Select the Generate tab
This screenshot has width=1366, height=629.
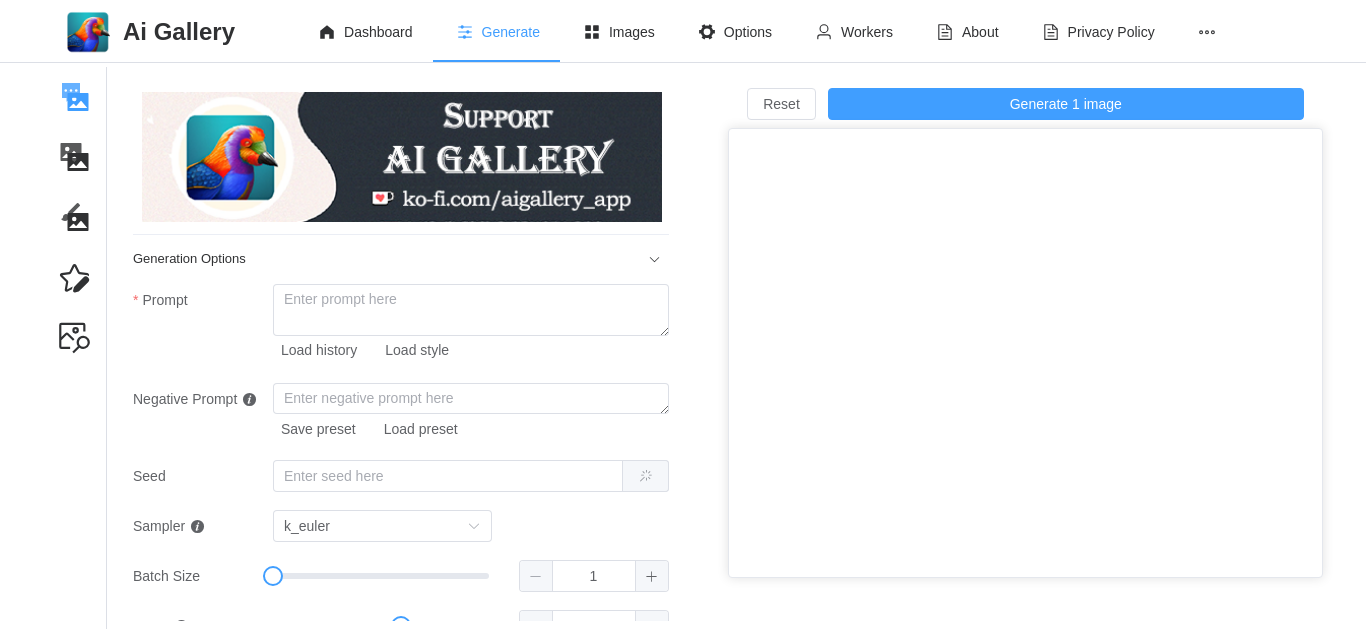click(x=497, y=32)
